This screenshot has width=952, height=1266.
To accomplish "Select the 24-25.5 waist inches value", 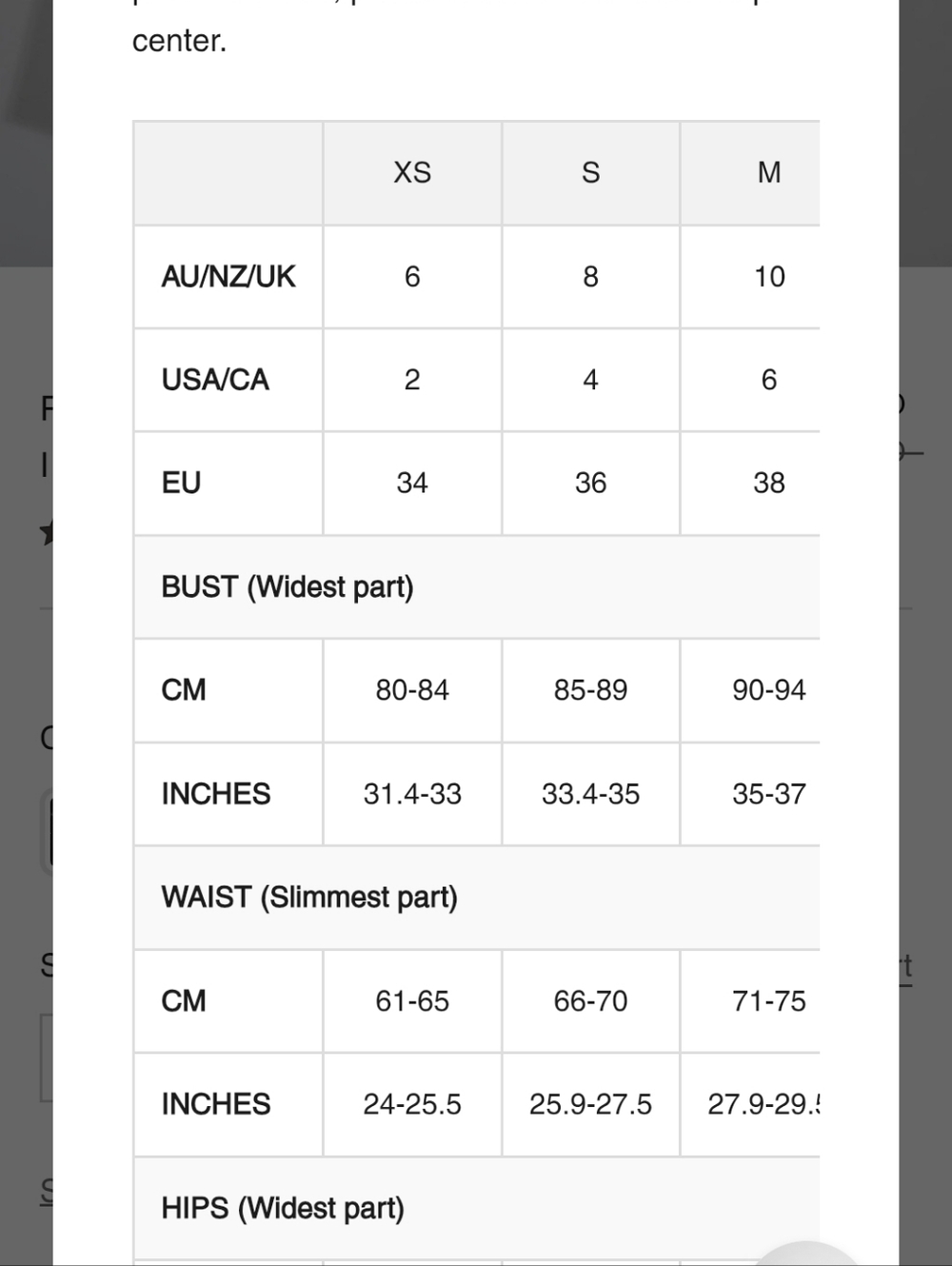I will (x=412, y=1104).
